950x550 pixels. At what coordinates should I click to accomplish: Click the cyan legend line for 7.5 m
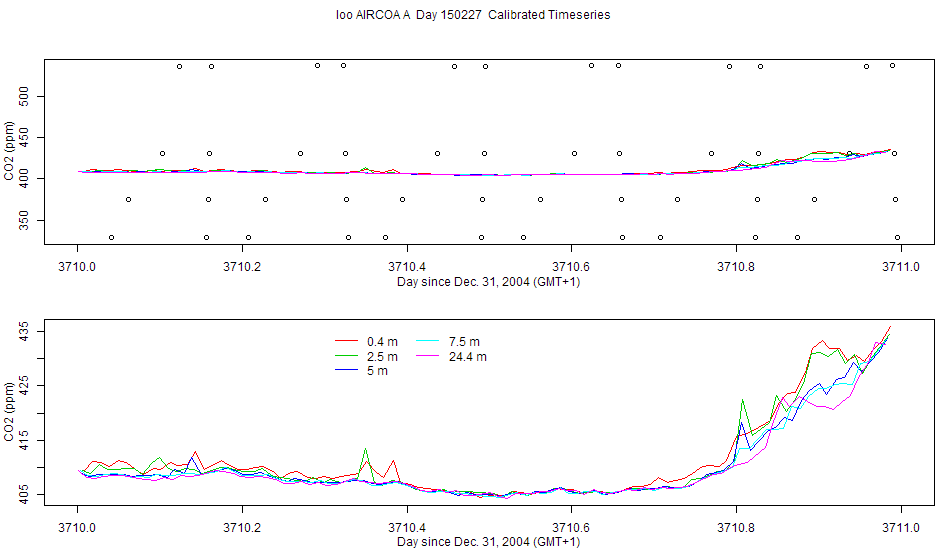coord(428,342)
